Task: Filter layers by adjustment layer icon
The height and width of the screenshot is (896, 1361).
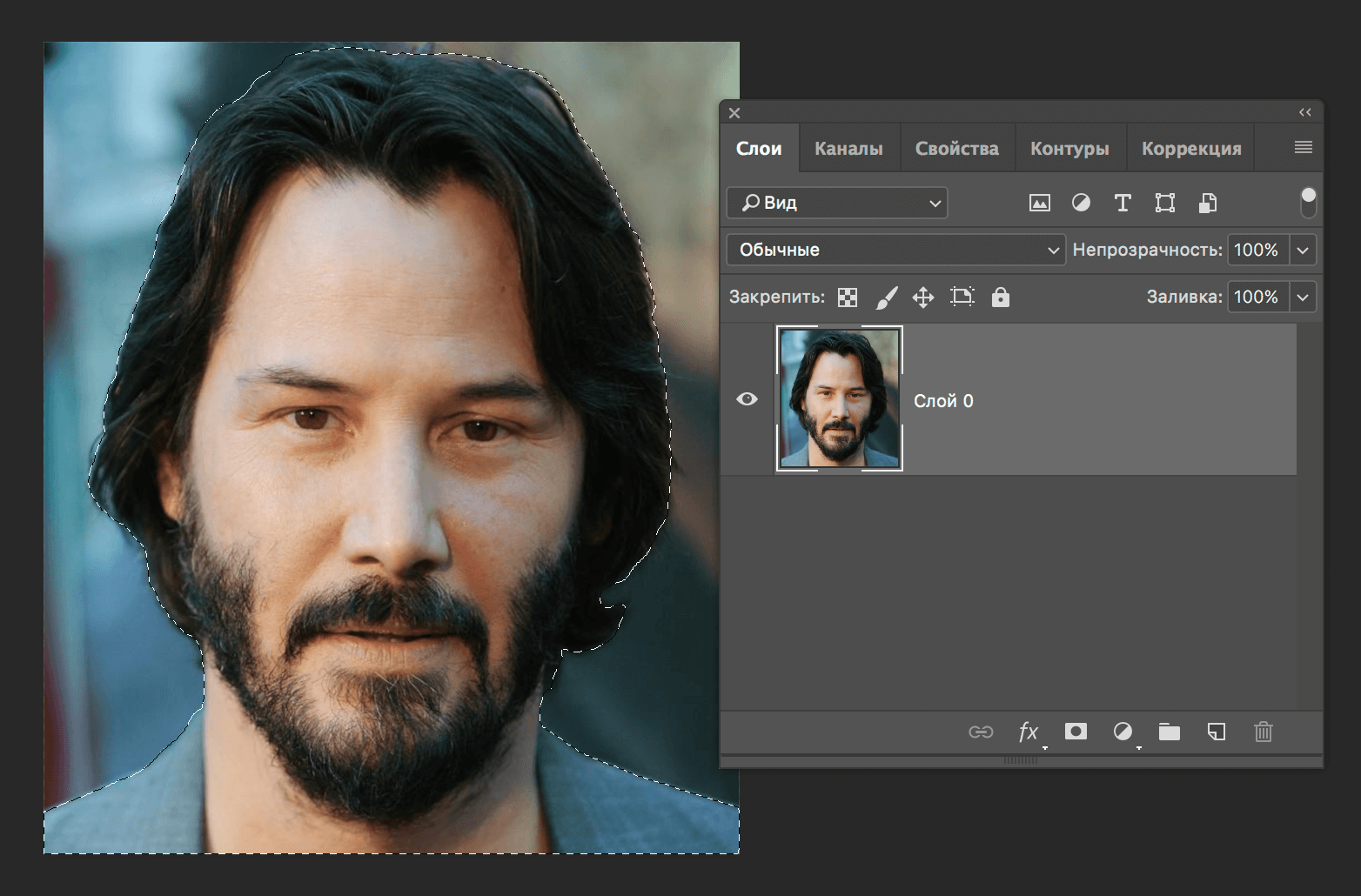Action: click(x=1081, y=203)
